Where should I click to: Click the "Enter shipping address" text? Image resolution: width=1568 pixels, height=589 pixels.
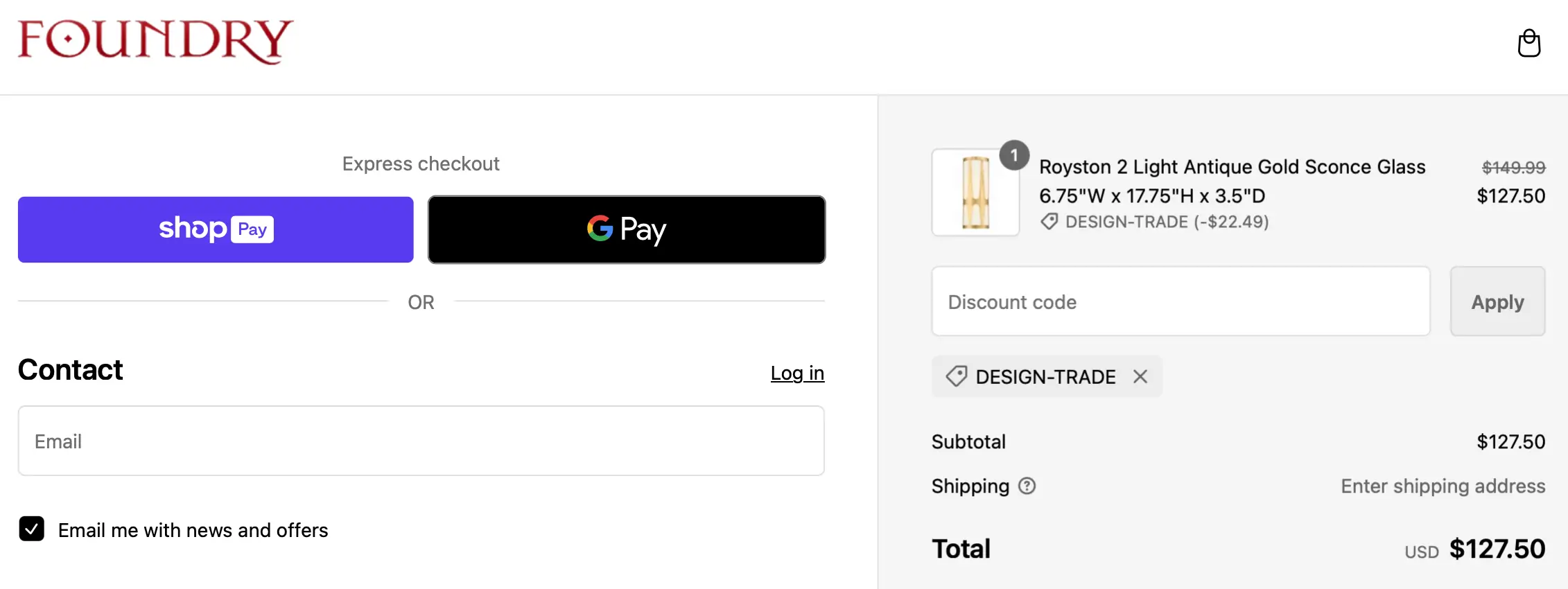(x=1443, y=486)
